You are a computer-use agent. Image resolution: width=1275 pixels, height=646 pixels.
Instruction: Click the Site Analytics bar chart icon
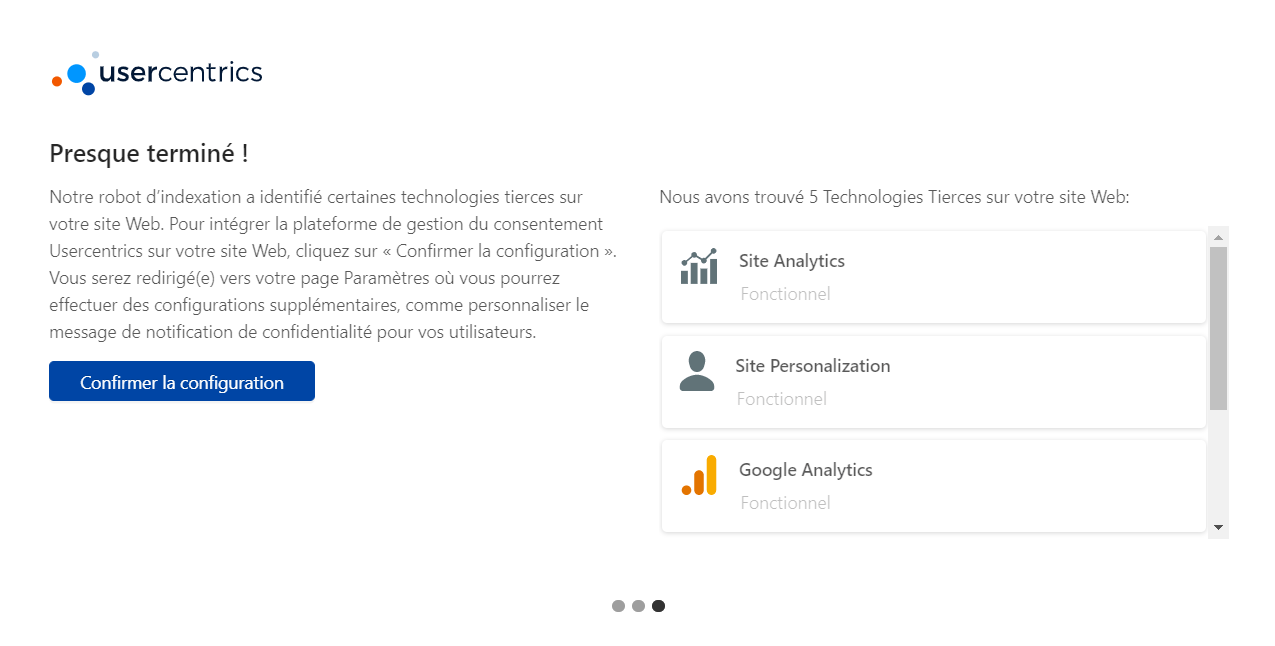[x=699, y=266]
